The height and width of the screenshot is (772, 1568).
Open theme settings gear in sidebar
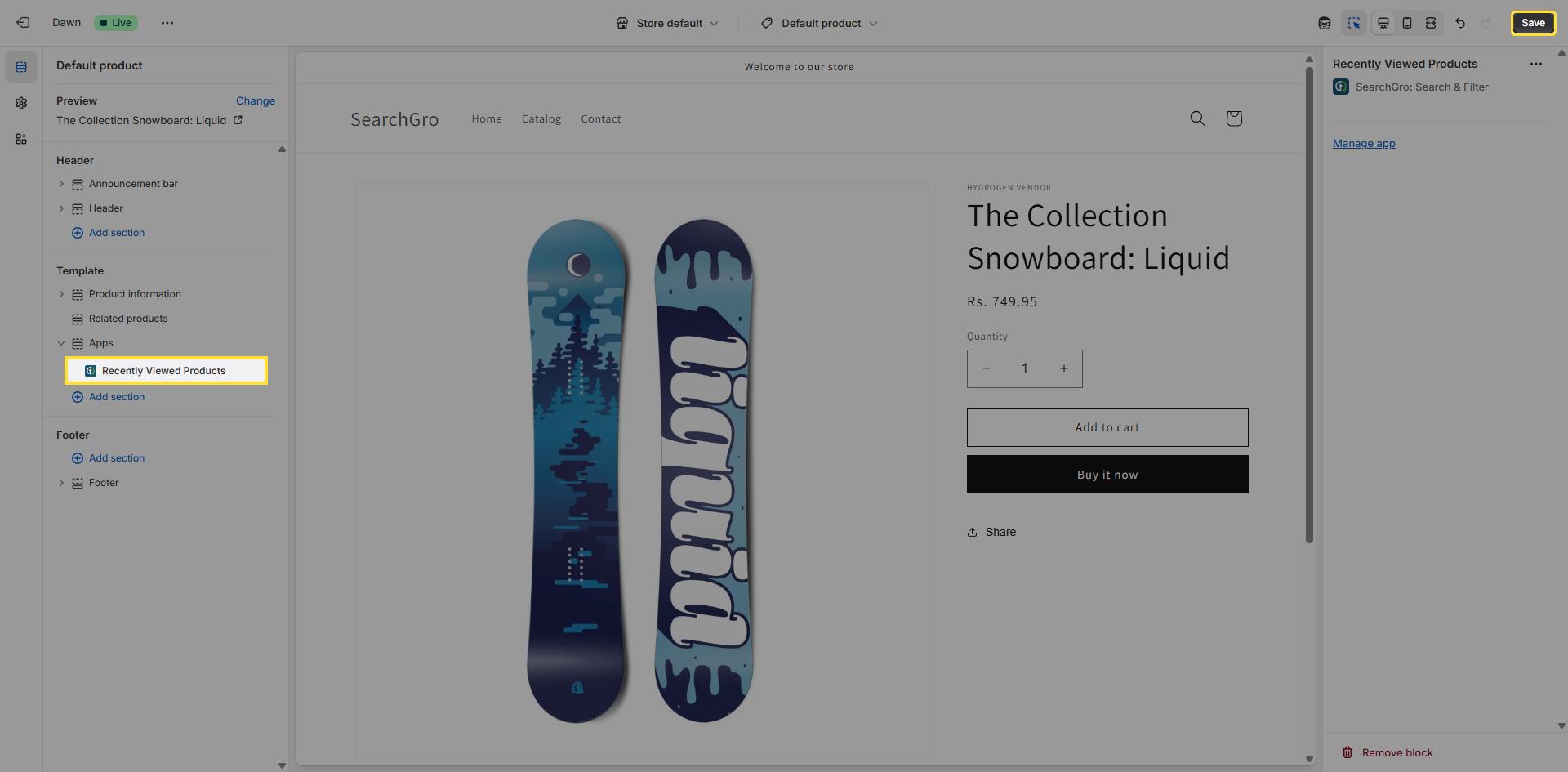21,103
